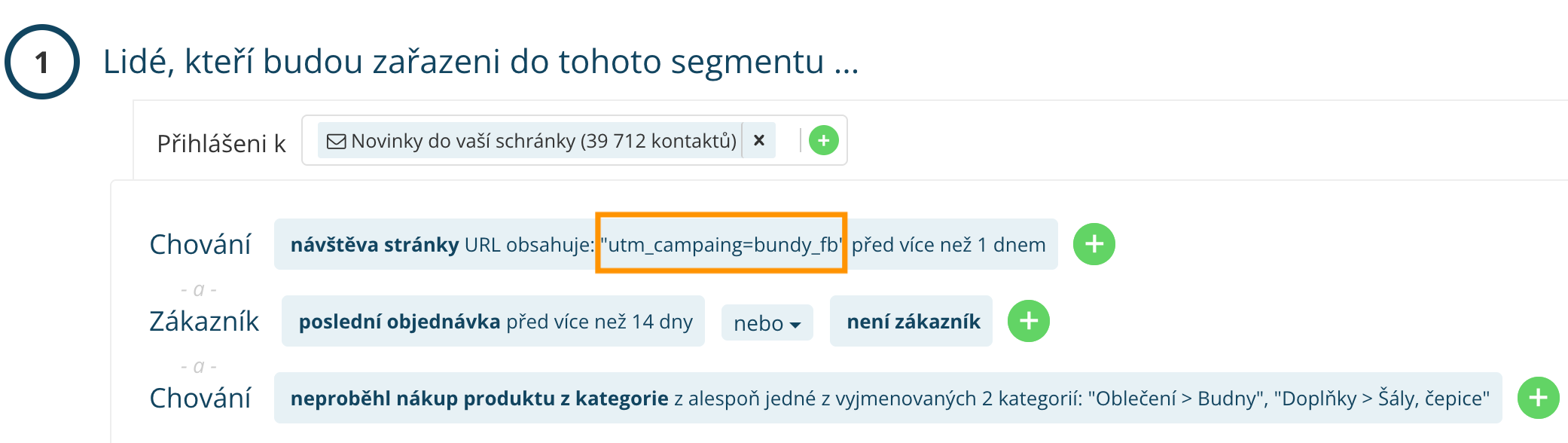Image resolution: width=1568 pixels, height=443 pixels.
Task: Add another list with the Přihlášeni k plus
Action: tap(823, 140)
